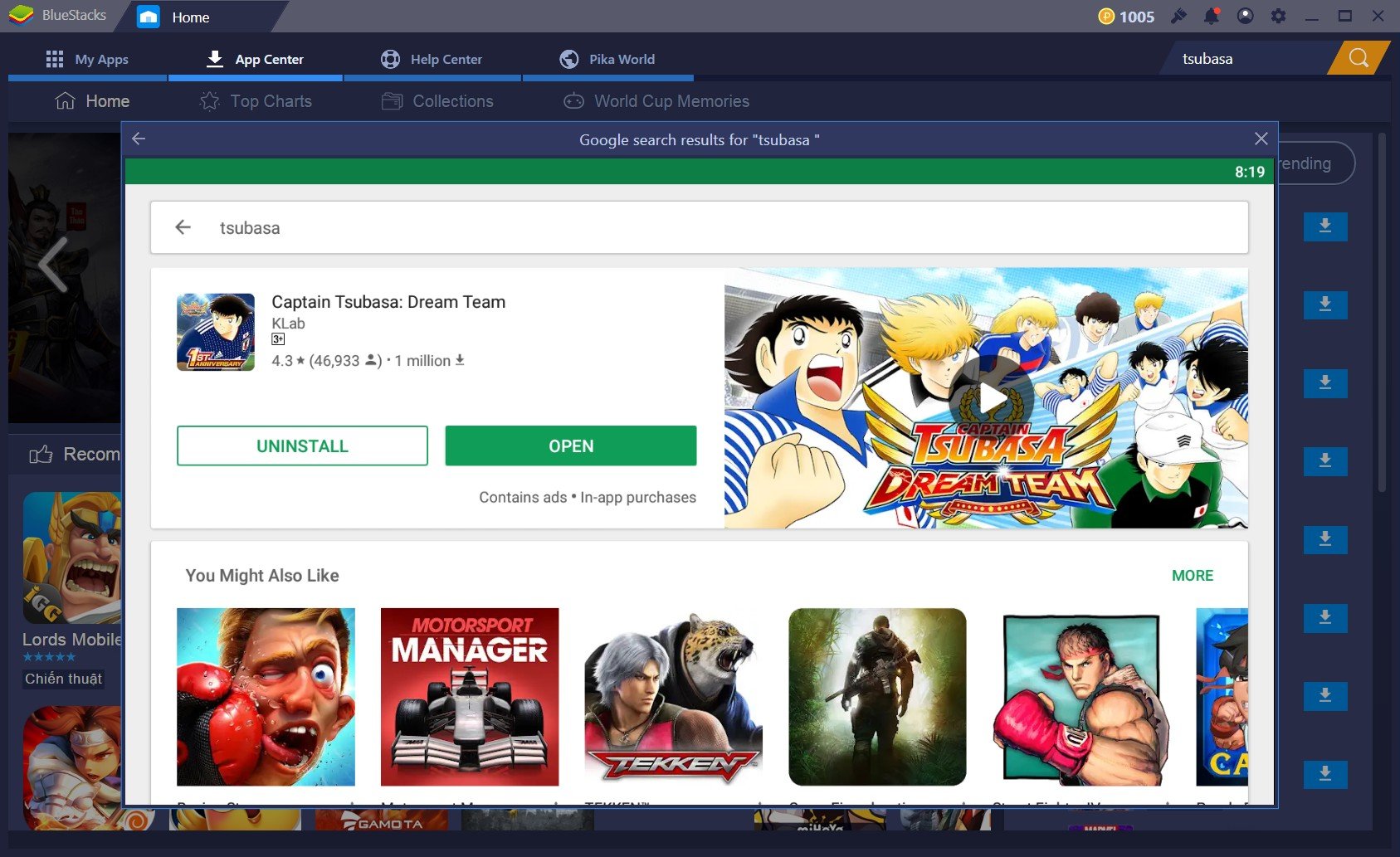Click the second download icon in trending list
This screenshot has height=857, width=1400.
tap(1325, 304)
